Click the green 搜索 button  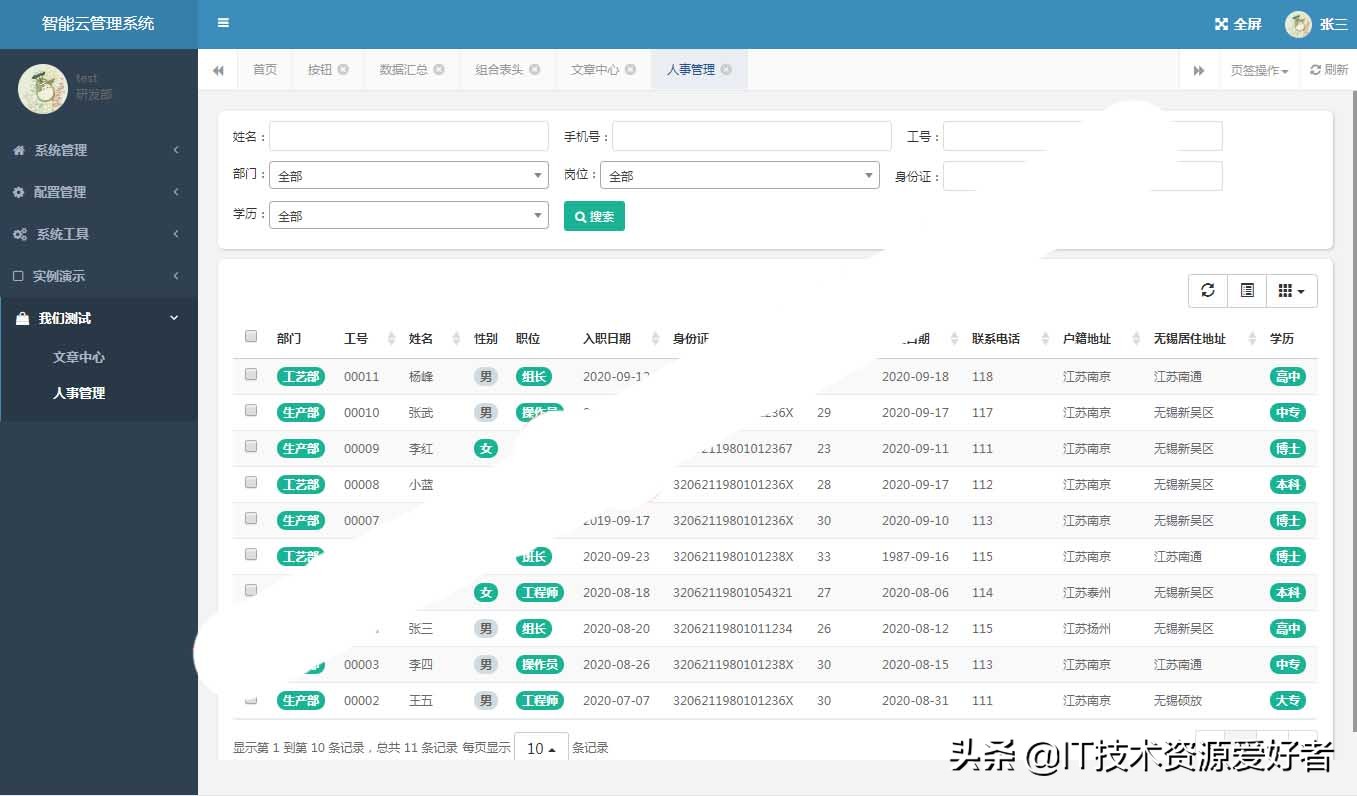click(594, 216)
